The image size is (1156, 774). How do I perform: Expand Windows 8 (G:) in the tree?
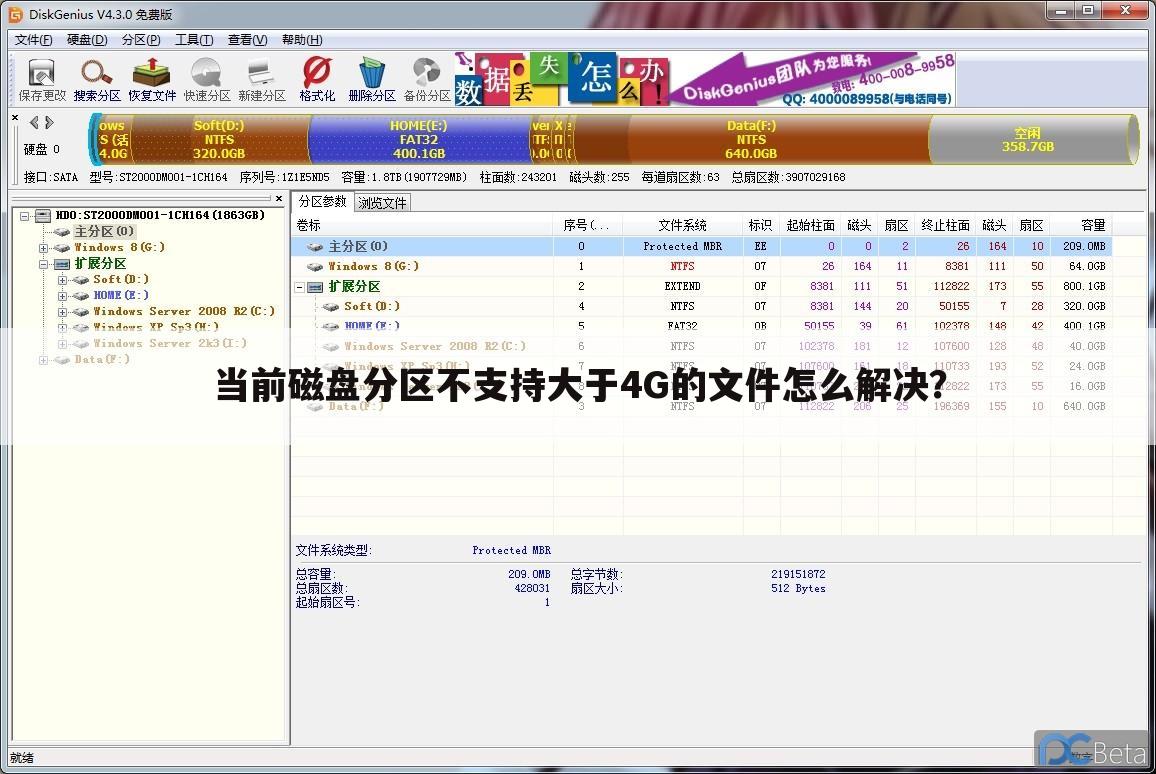point(44,248)
